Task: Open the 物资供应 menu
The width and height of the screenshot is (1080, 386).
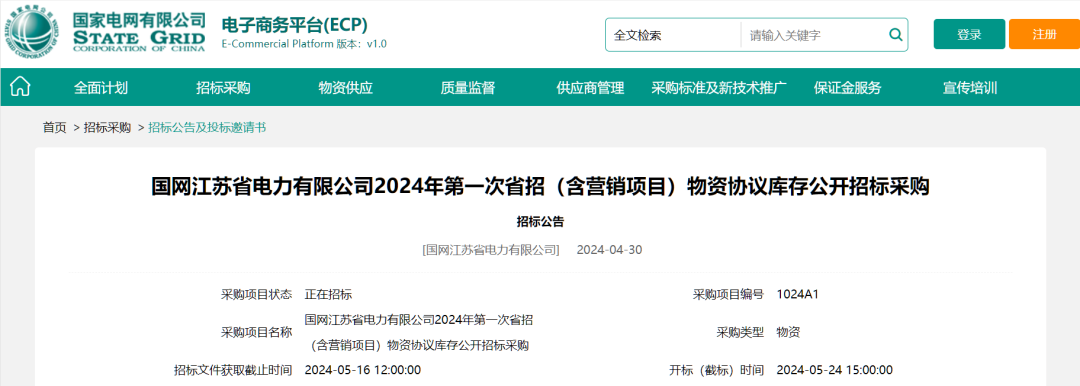Action: pos(345,88)
